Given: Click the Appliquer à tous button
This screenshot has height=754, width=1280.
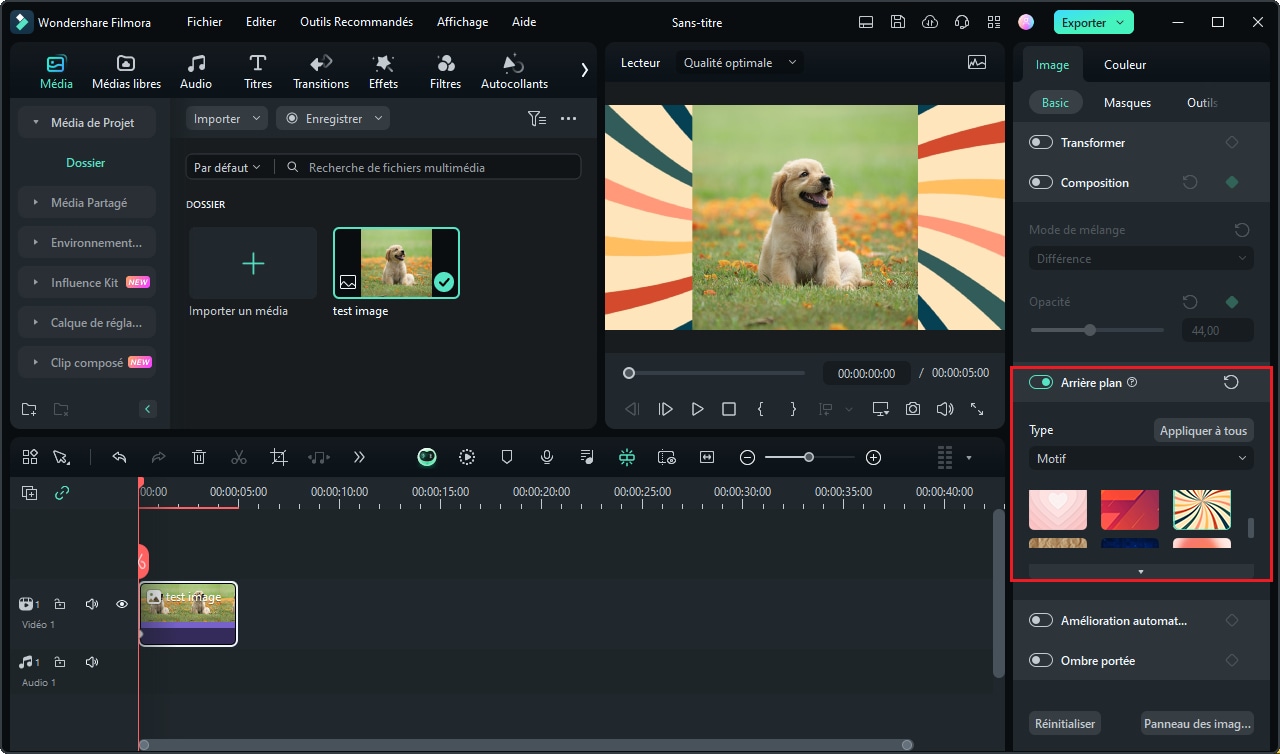Looking at the screenshot, I should 1203,430.
